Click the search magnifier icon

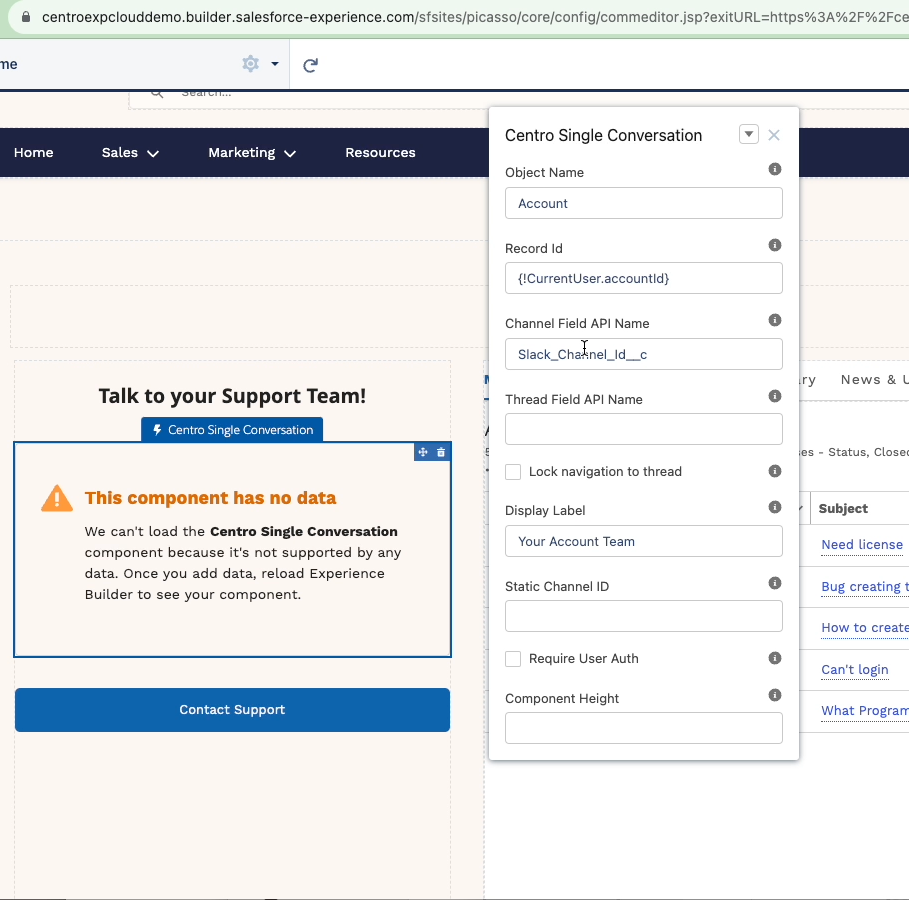click(x=157, y=93)
